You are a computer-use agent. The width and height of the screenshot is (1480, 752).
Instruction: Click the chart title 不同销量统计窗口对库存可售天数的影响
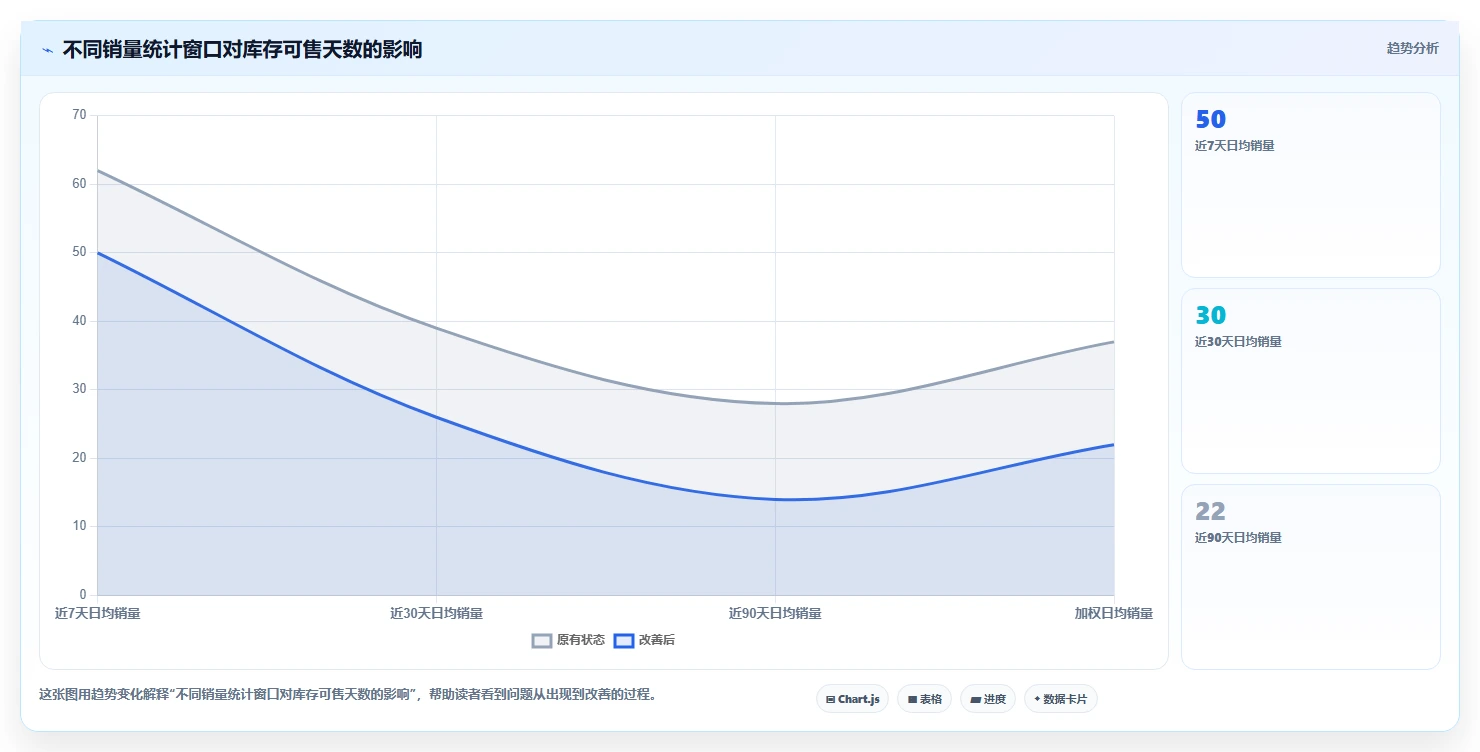242,49
